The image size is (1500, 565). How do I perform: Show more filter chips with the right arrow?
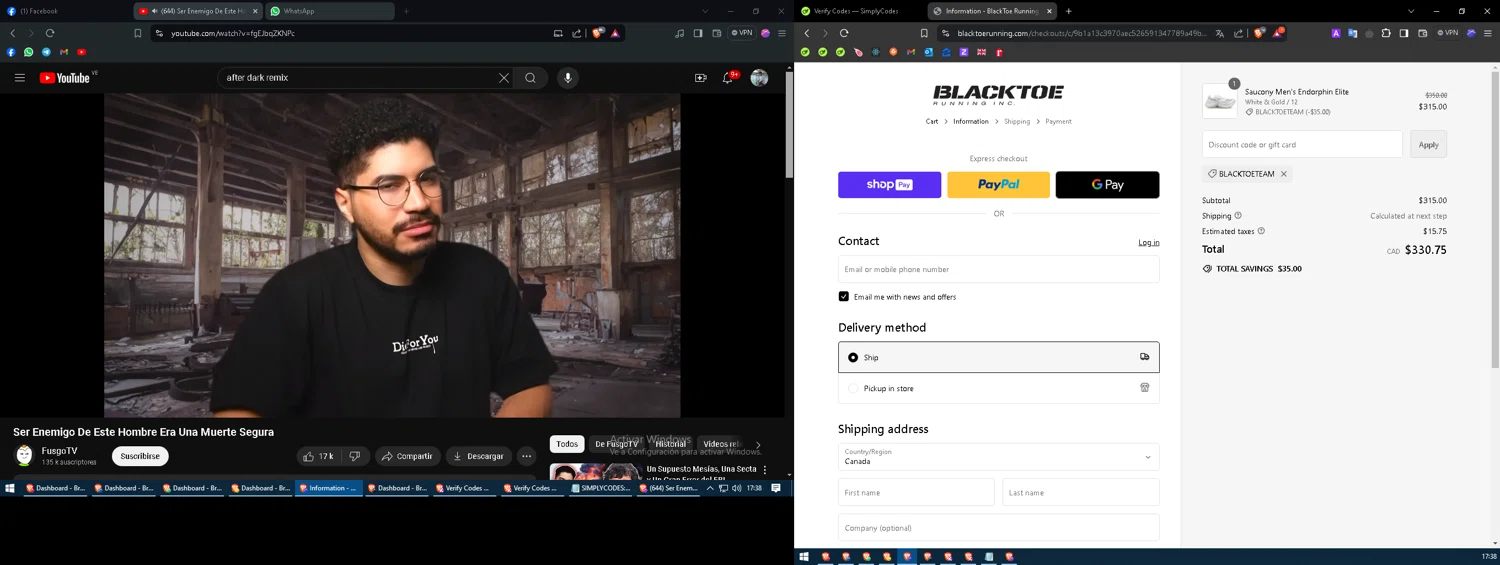758,445
